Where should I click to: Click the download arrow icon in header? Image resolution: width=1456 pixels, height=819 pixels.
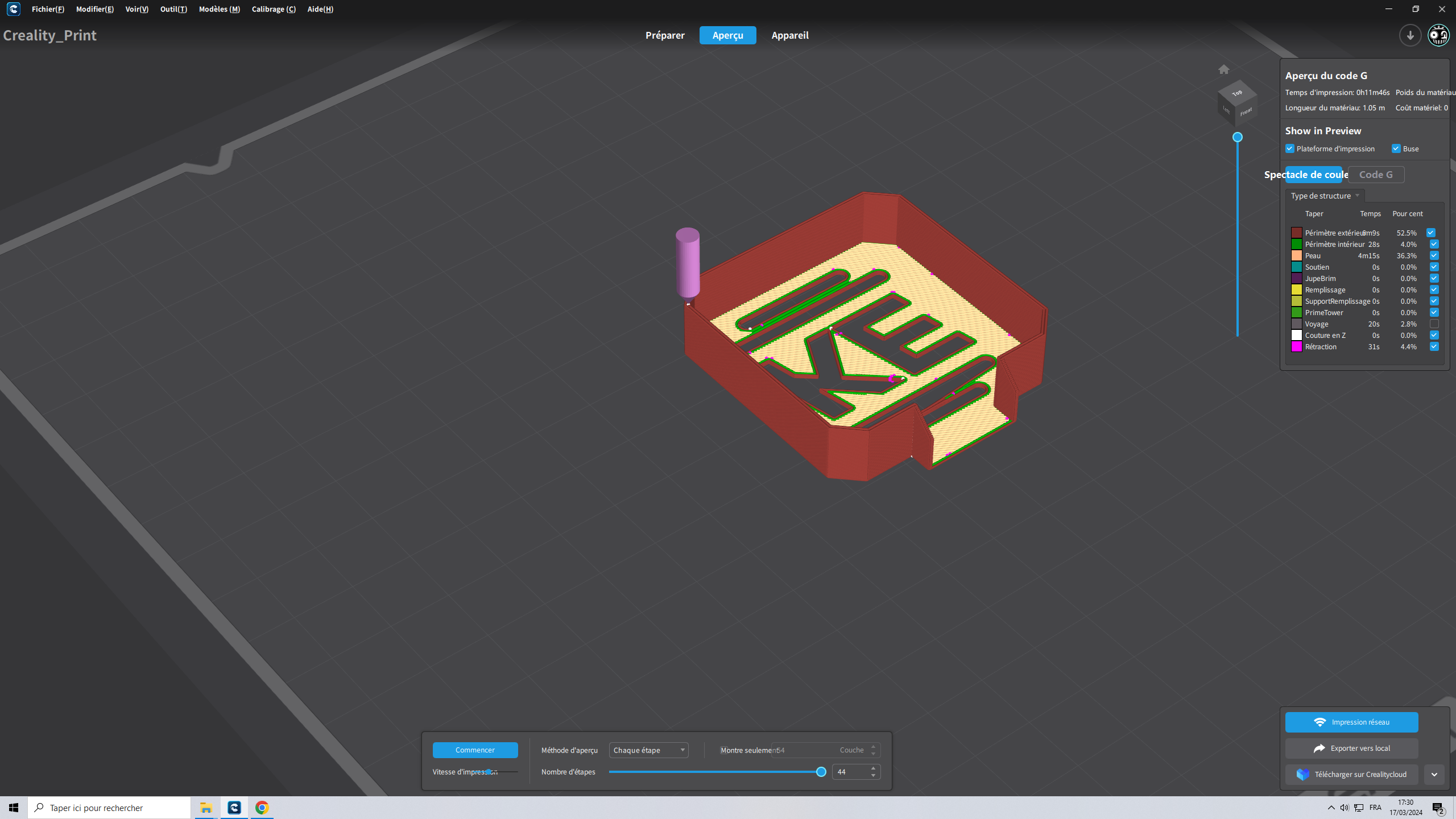tap(1410, 35)
